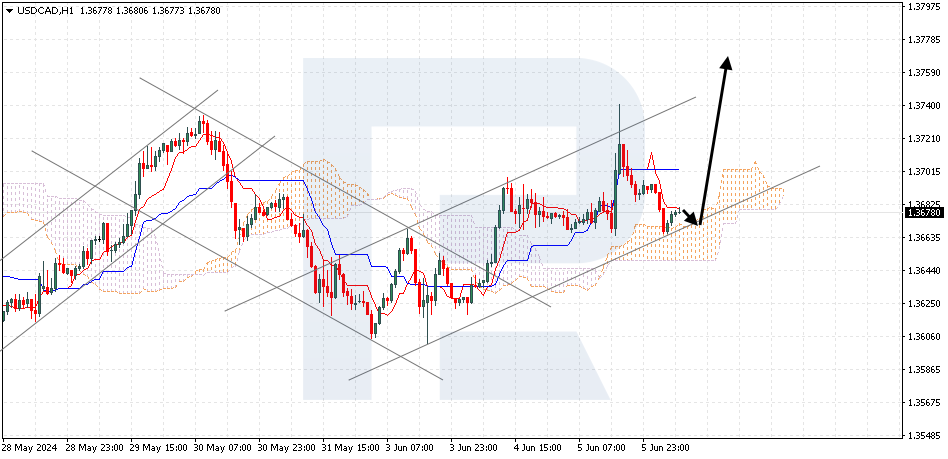Click the 3 Jun 07:00 time label
The width and height of the screenshot is (948, 459).
click(x=411, y=448)
